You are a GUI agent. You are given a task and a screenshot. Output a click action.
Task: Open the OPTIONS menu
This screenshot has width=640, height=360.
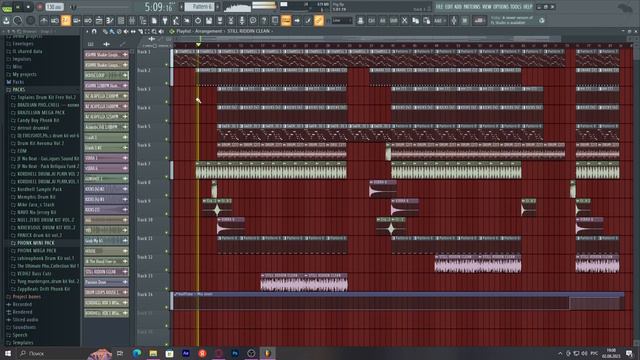point(500,7)
